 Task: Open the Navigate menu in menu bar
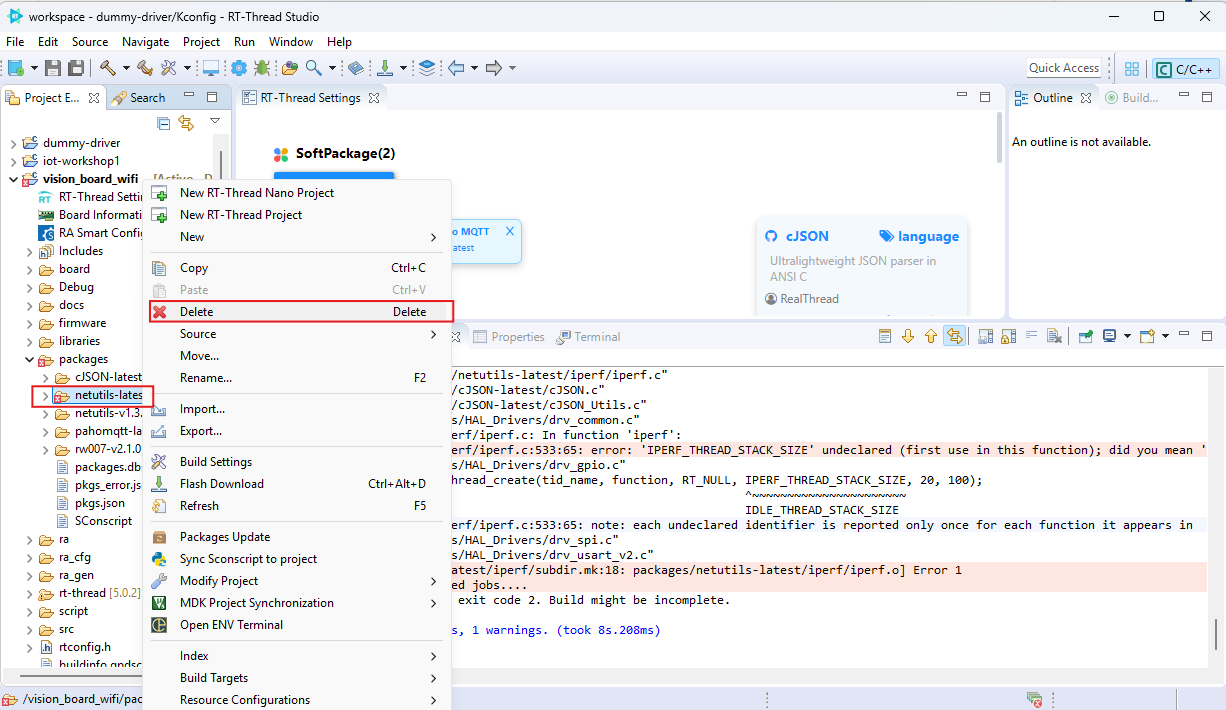pos(145,42)
